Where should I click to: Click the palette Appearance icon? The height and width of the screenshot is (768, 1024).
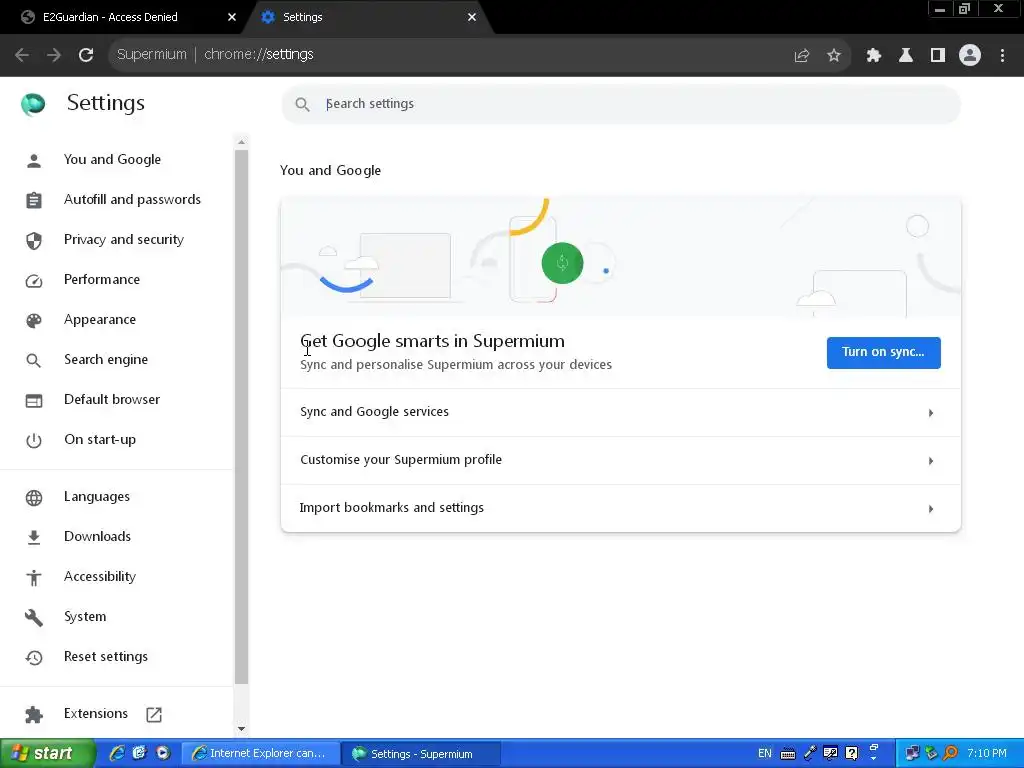coord(34,320)
